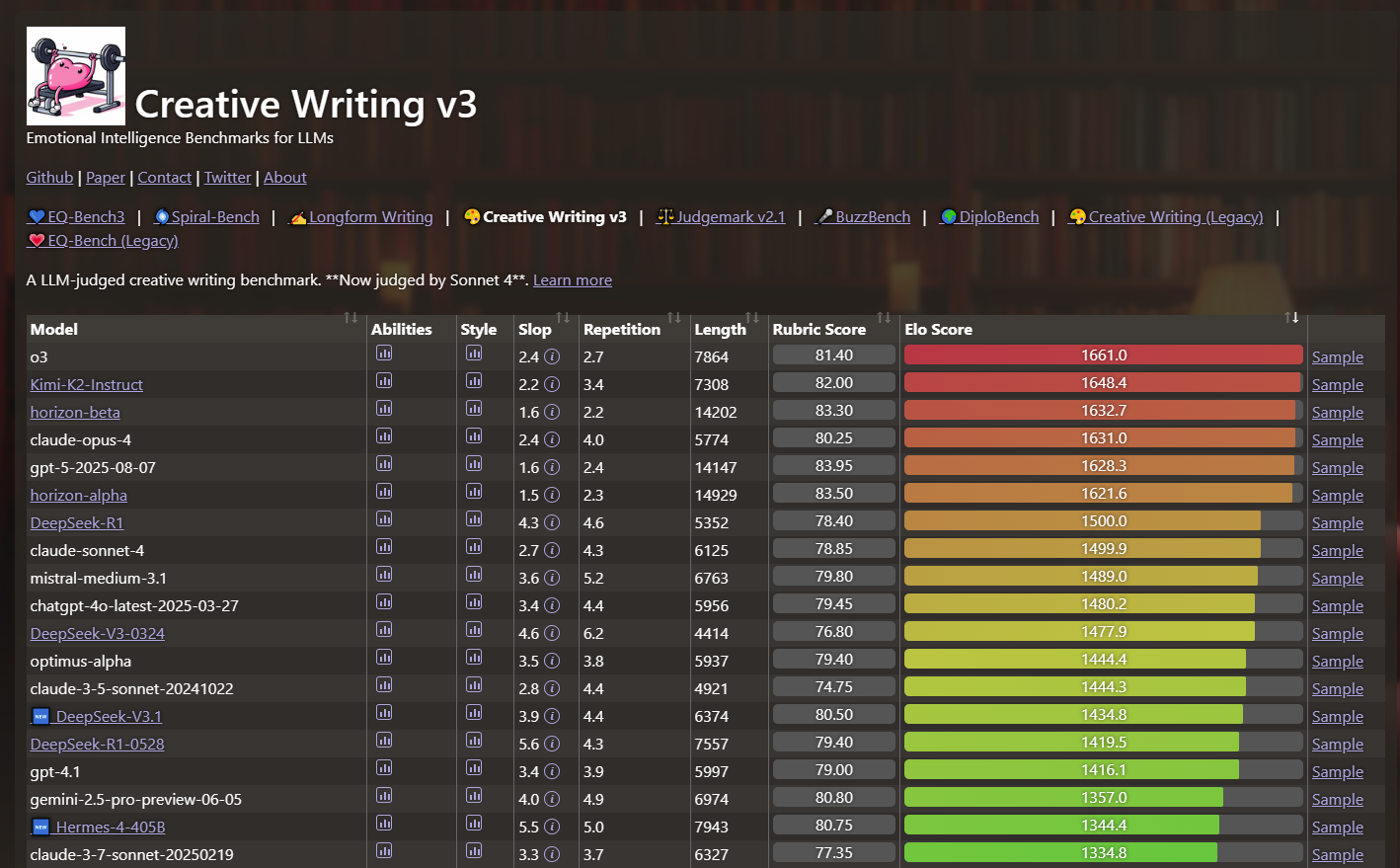This screenshot has height=868, width=1400.
Task: Click Slop info icon in DeepSeek-R1-0528 row
Action: 552,744
